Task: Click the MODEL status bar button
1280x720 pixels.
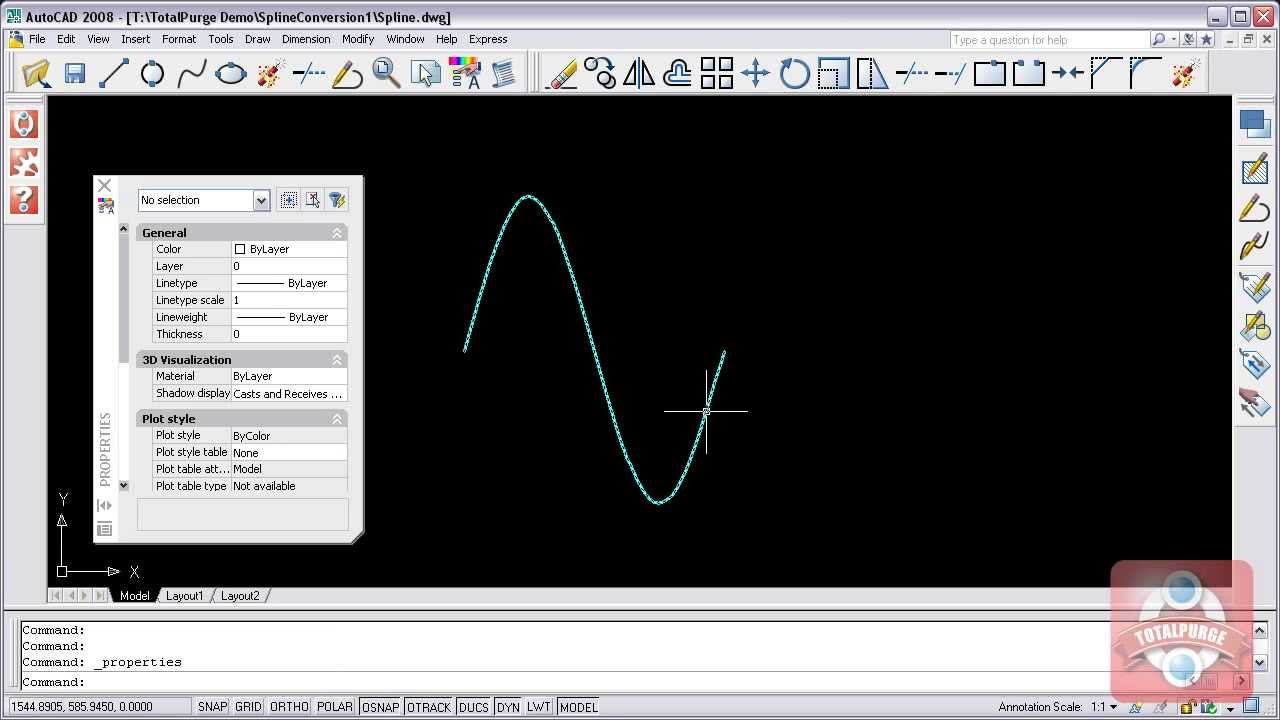Action: point(578,707)
